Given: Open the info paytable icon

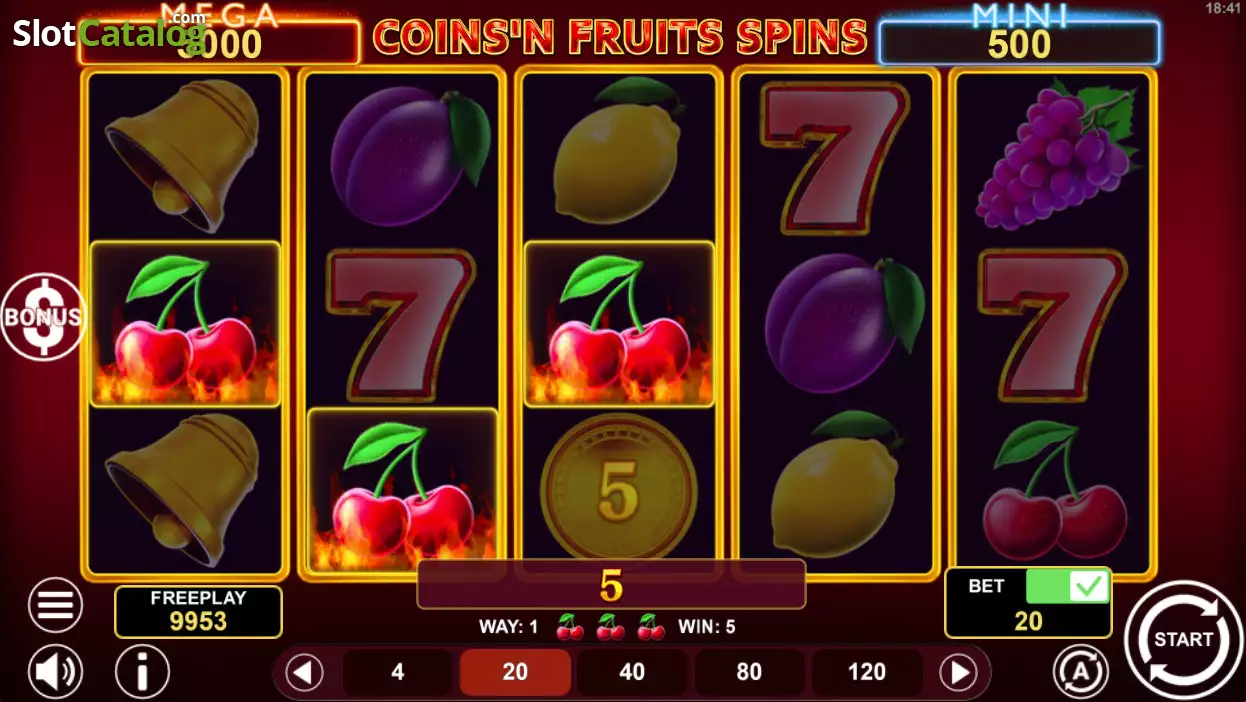Looking at the screenshot, I should 142,671.
